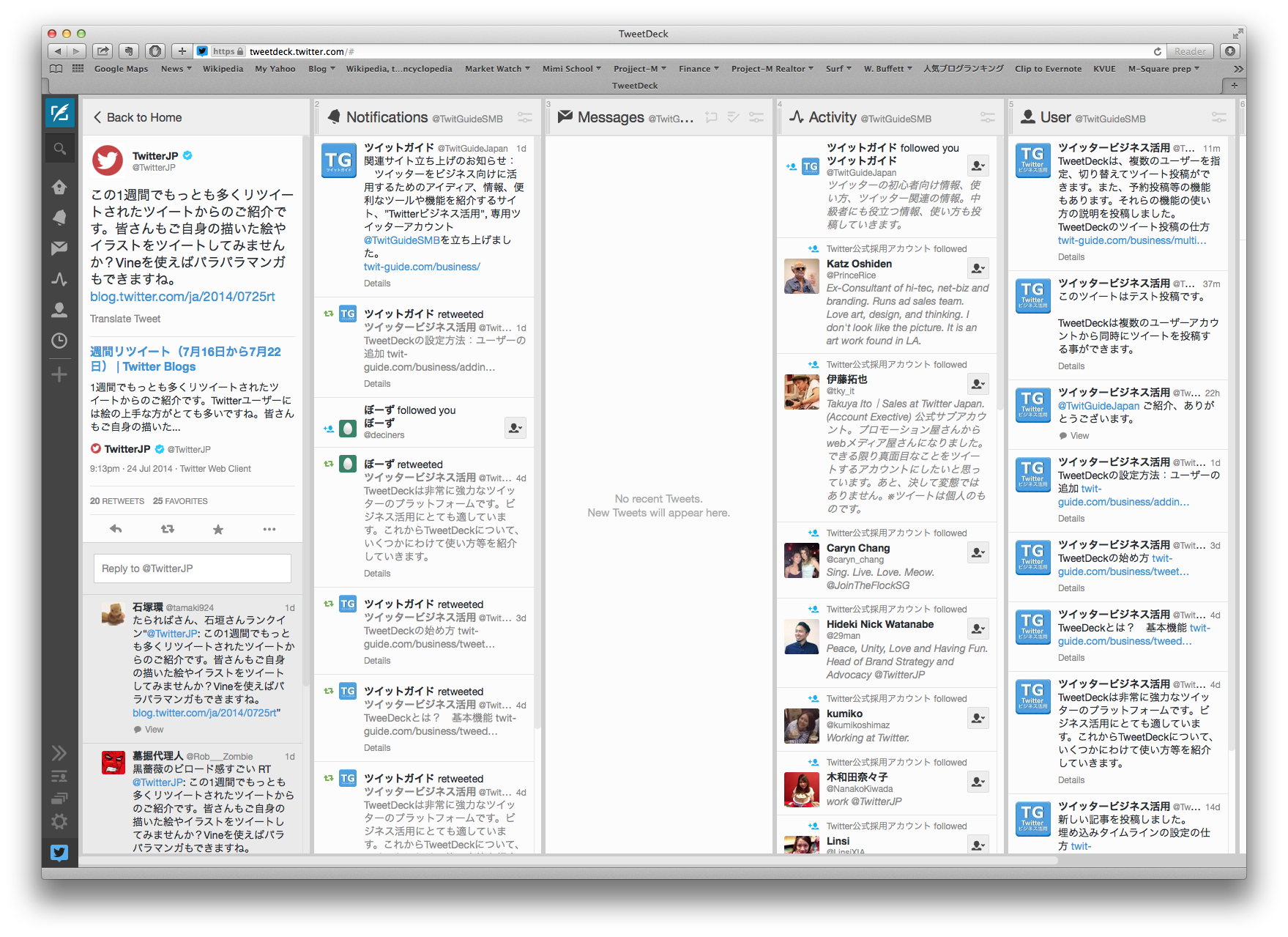This screenshot has height=937, width=1288.
Task: Retweet the TwitterJP tweet
Action: [x=168, y=529]
